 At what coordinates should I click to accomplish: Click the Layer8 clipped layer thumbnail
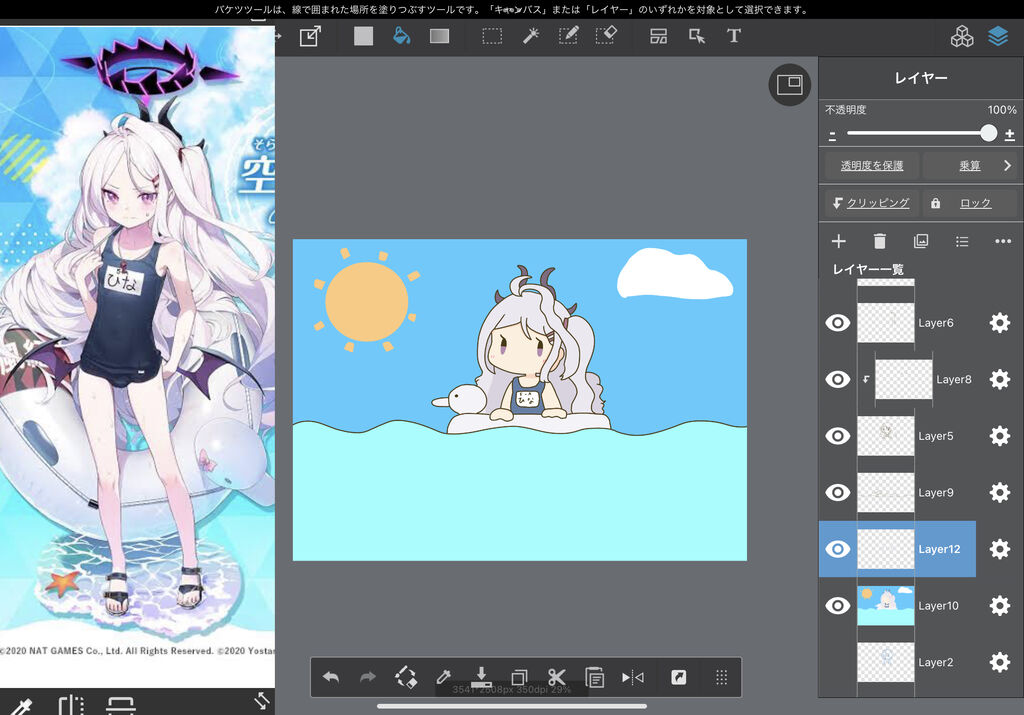[903, 379]
